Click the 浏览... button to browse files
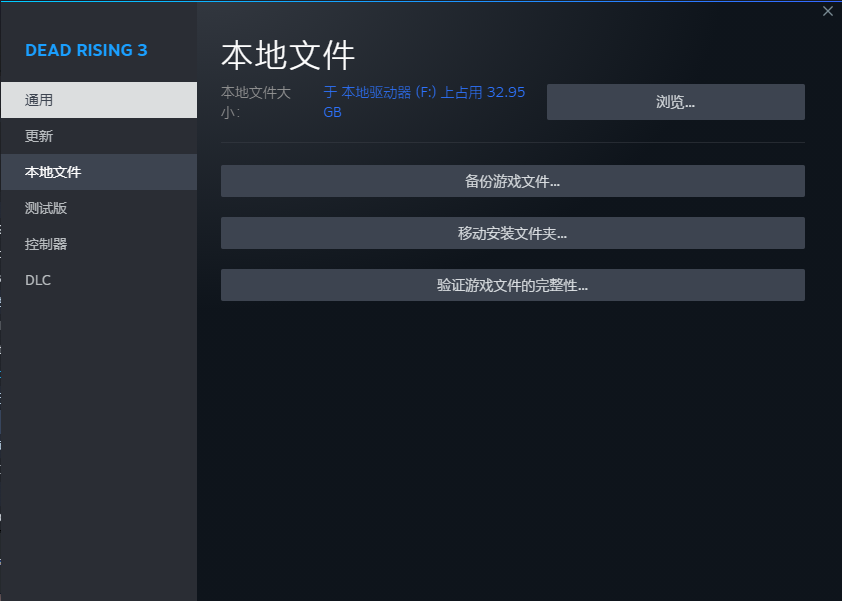Viewport: 842px width, 601px height. click(x=675, y=101)
